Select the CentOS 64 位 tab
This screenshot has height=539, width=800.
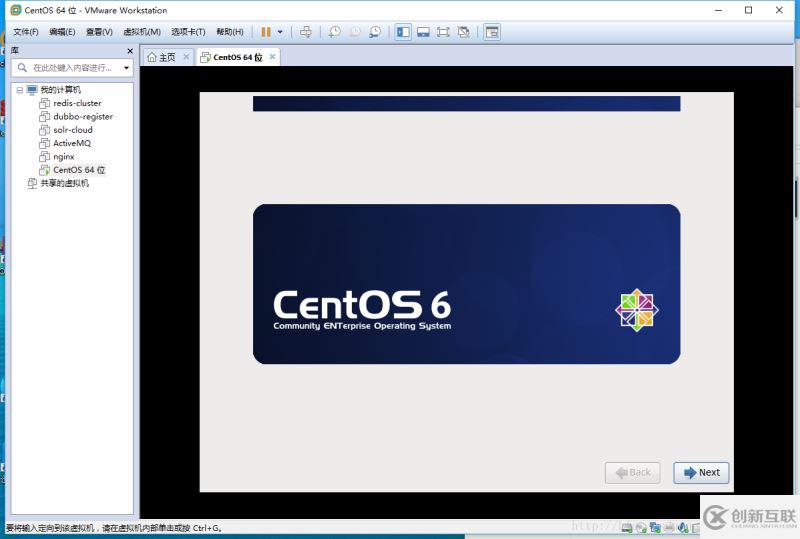tap(238, 57)
